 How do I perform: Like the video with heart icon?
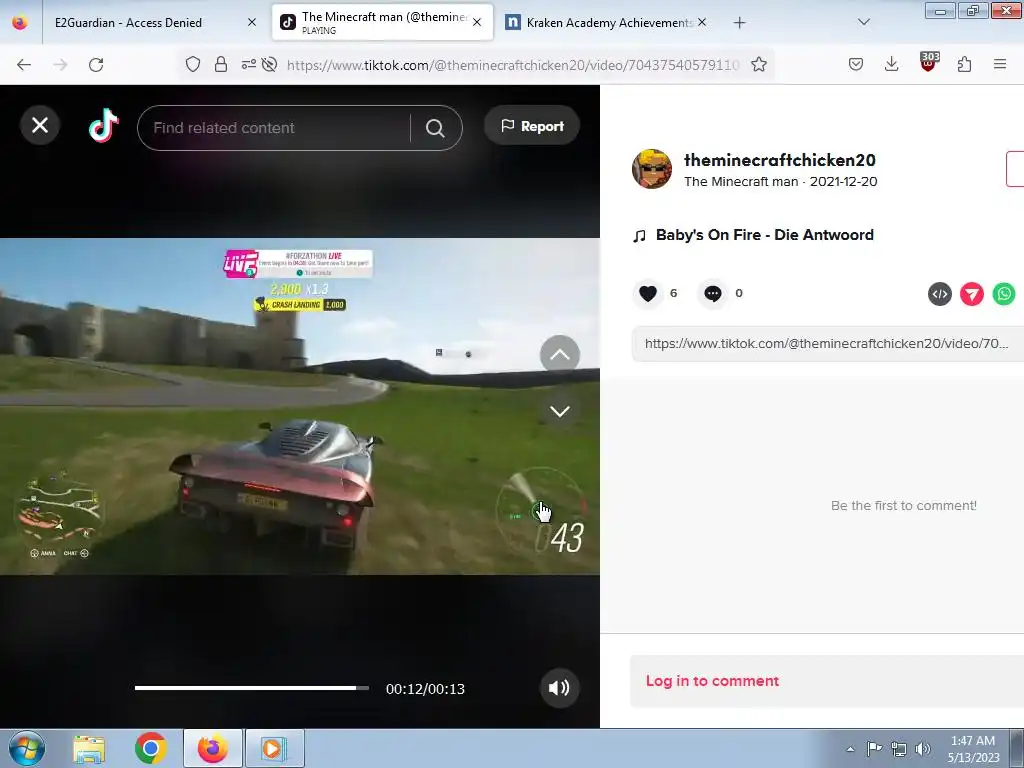pyautogui.click(x=648, y=293)
